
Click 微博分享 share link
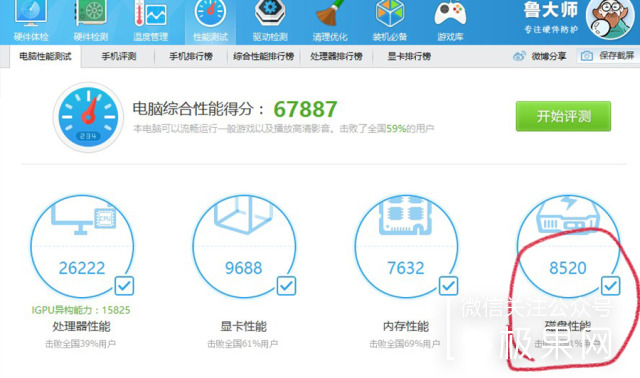tap(549, 56)
